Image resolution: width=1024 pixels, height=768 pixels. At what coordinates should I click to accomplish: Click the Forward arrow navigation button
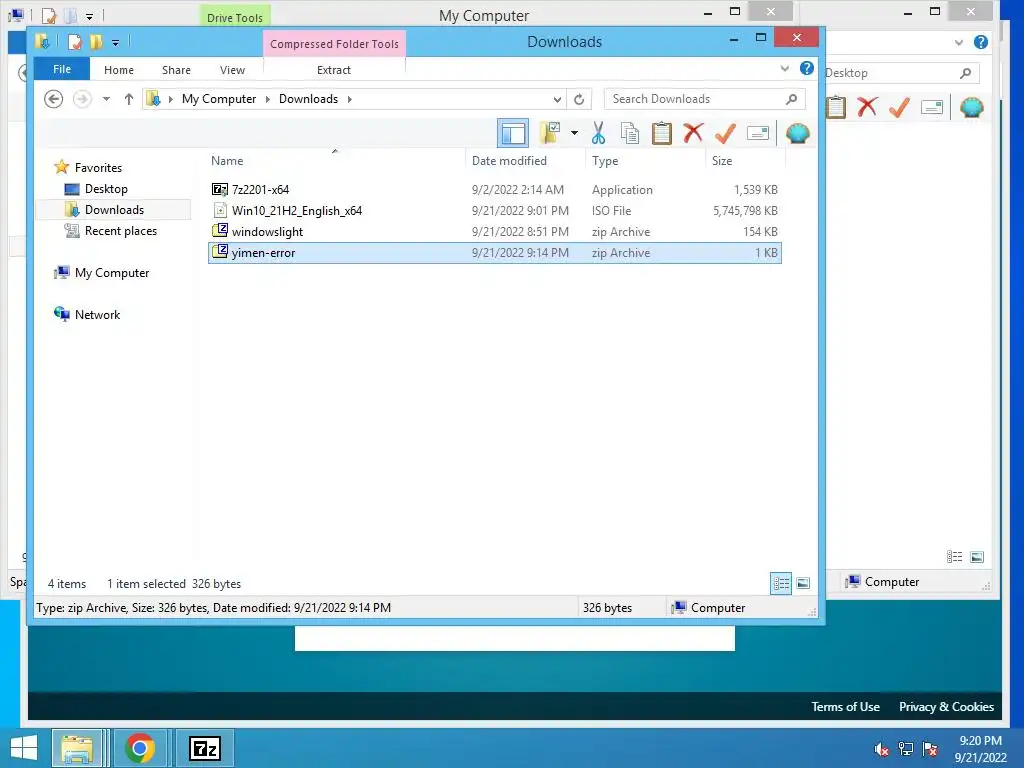pos(82,99)
